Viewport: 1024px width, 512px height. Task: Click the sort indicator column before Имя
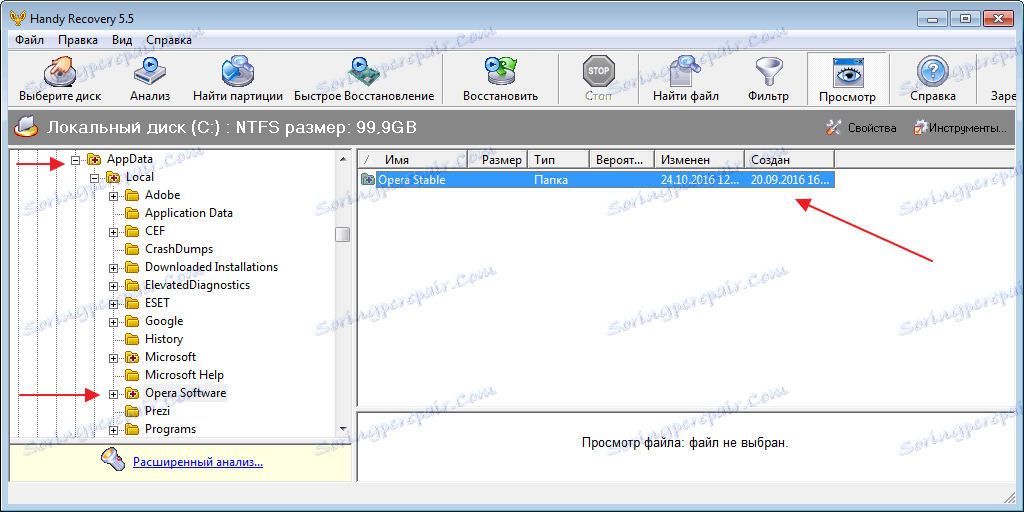click(367, 159)
